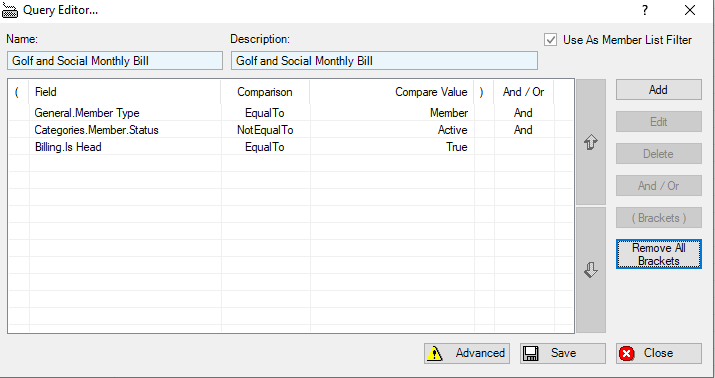Click Remove All Brackets button
Viewport: 715px width, 378px height.
(x=658, y=254)
